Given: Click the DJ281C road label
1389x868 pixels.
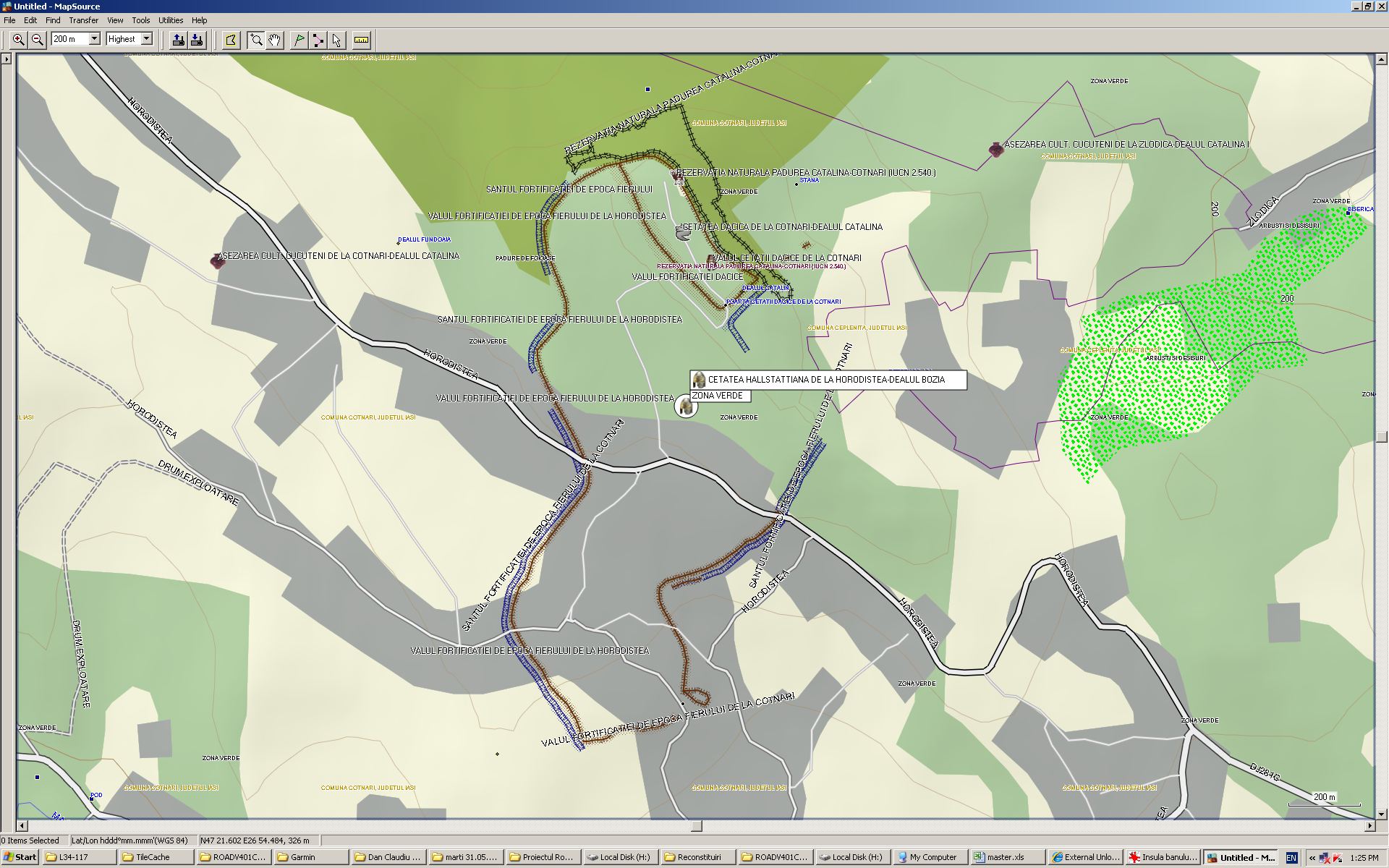Looking at the screenshot, I should click(x=1265, y=773).
